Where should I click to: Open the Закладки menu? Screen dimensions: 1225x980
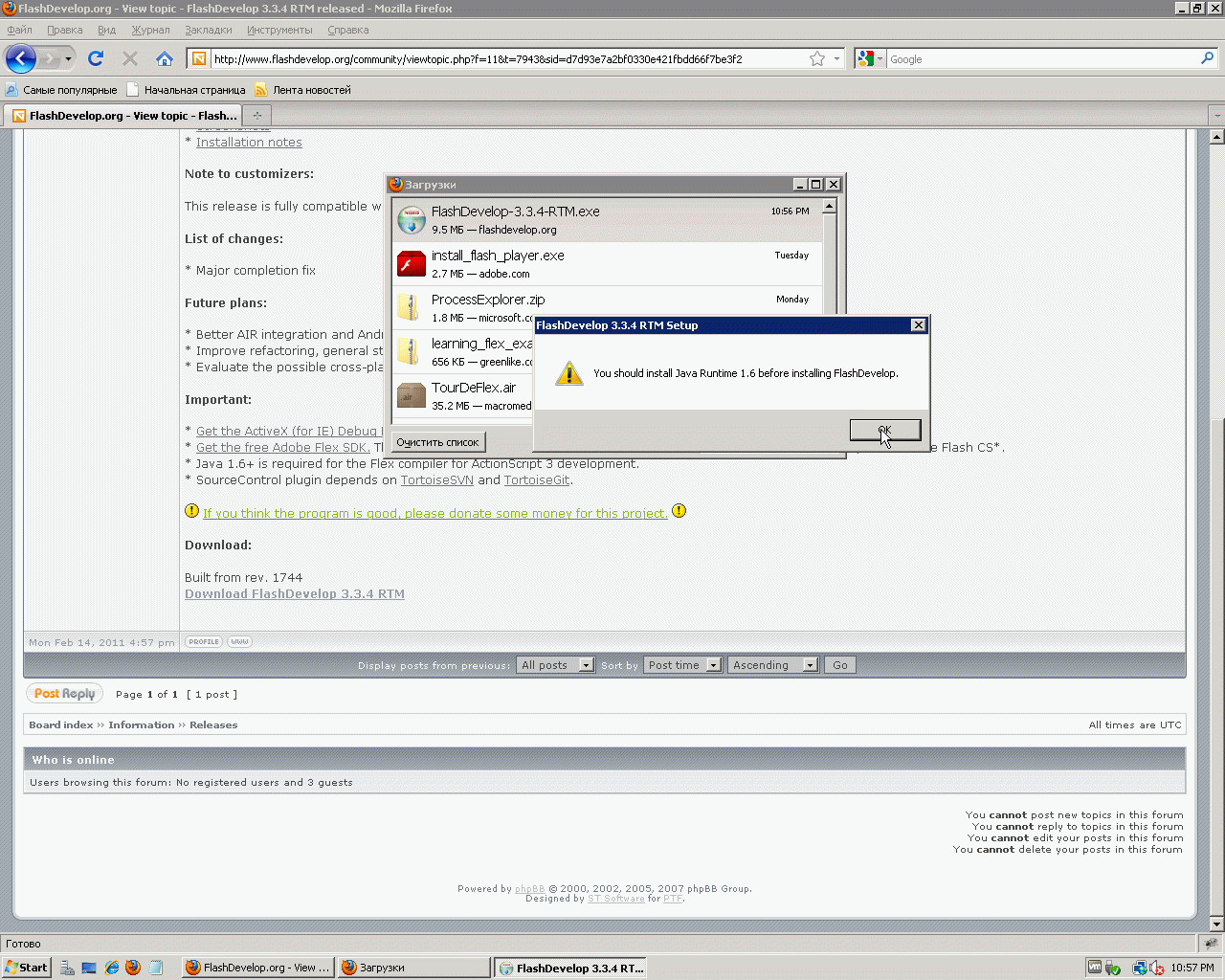pos(209,30)
